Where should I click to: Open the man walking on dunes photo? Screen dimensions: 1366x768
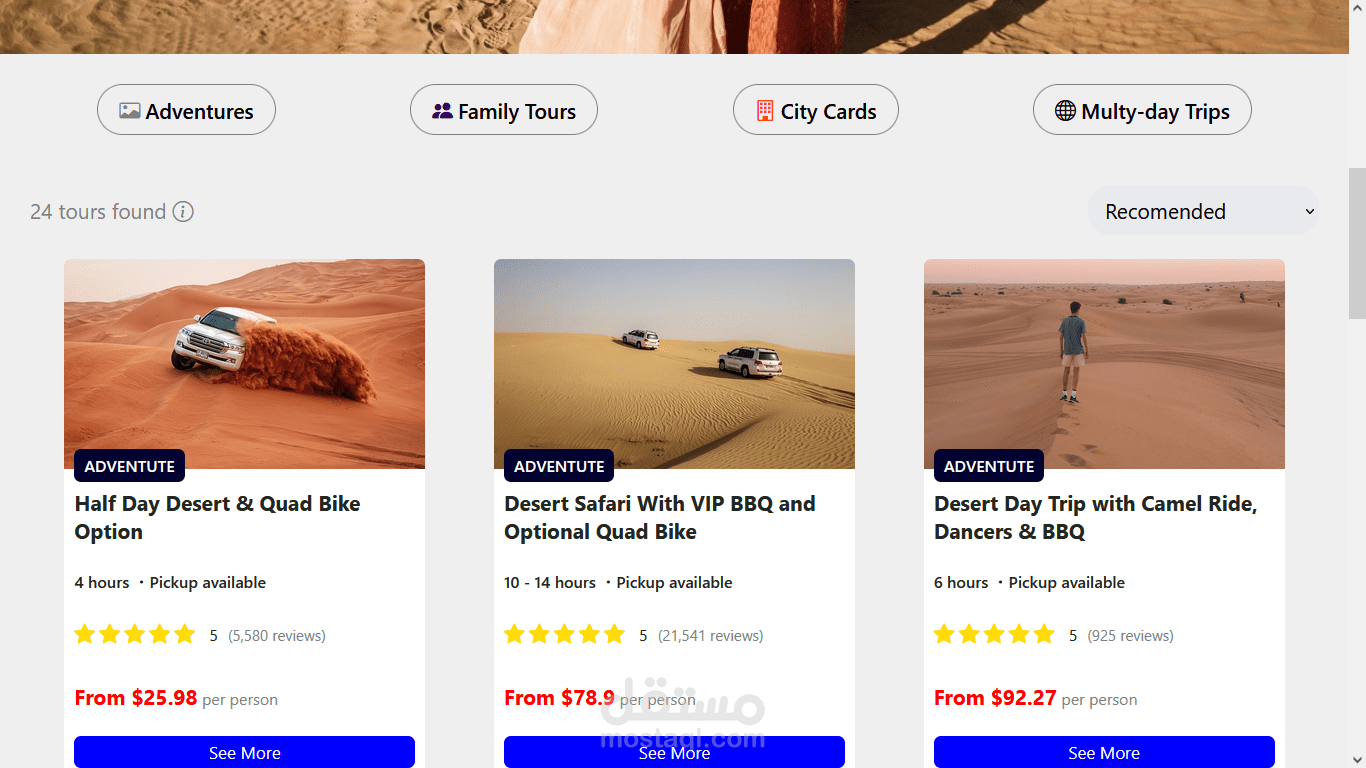pos(1104,364)
